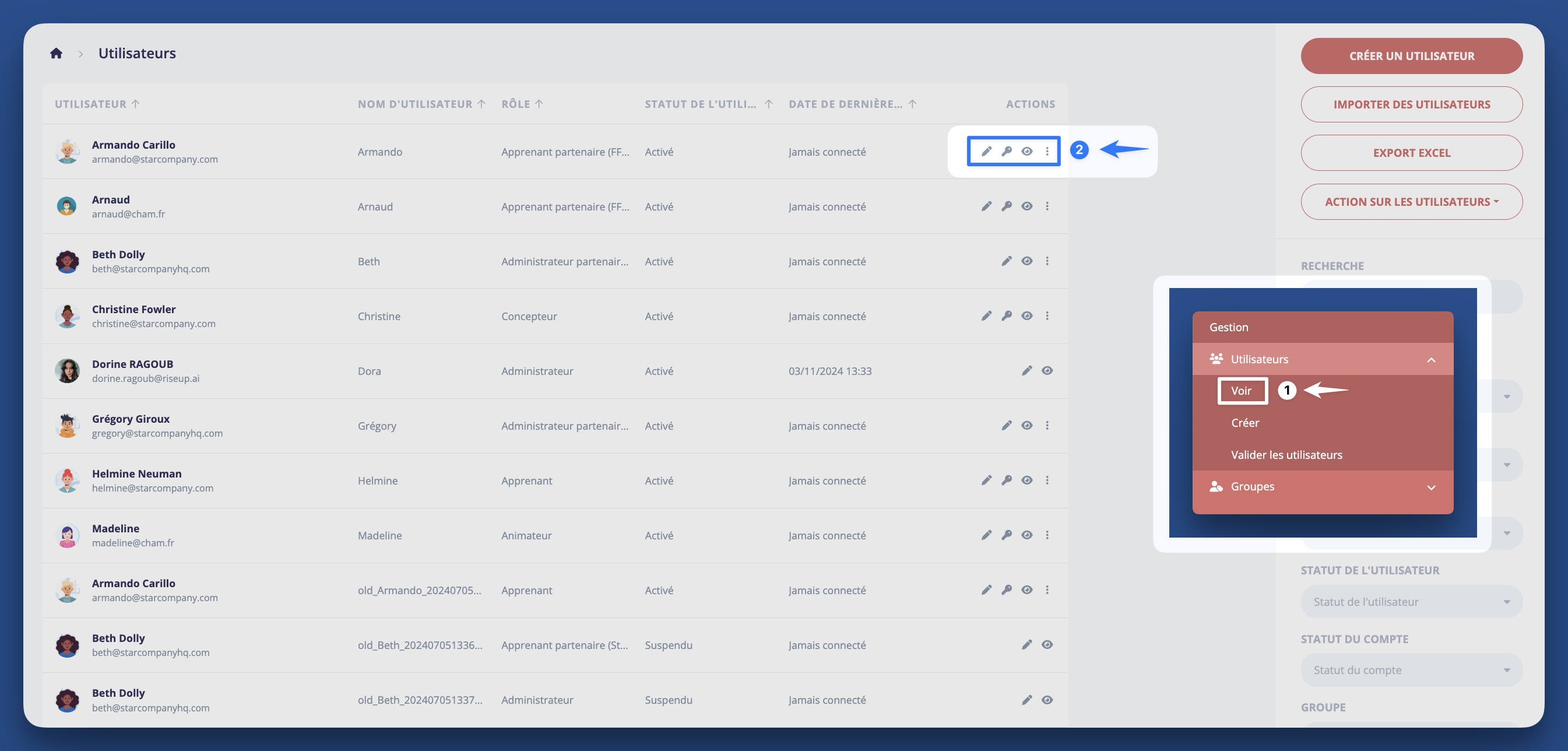Click '03/11/2024 13:33' last connection date
The width and height of the screenshot is (1568, 751).
829,371
